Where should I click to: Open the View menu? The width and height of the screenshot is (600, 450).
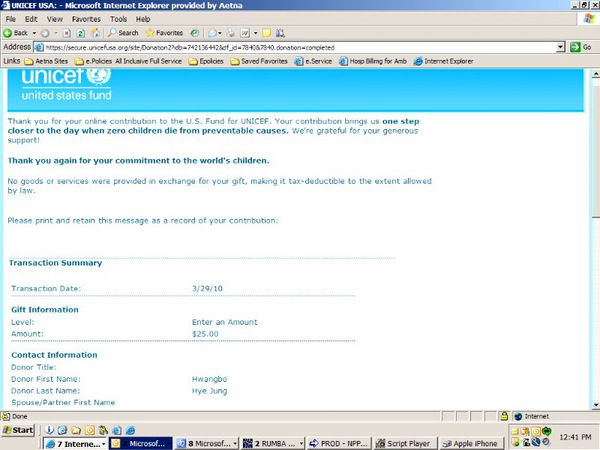coord(55,19)
